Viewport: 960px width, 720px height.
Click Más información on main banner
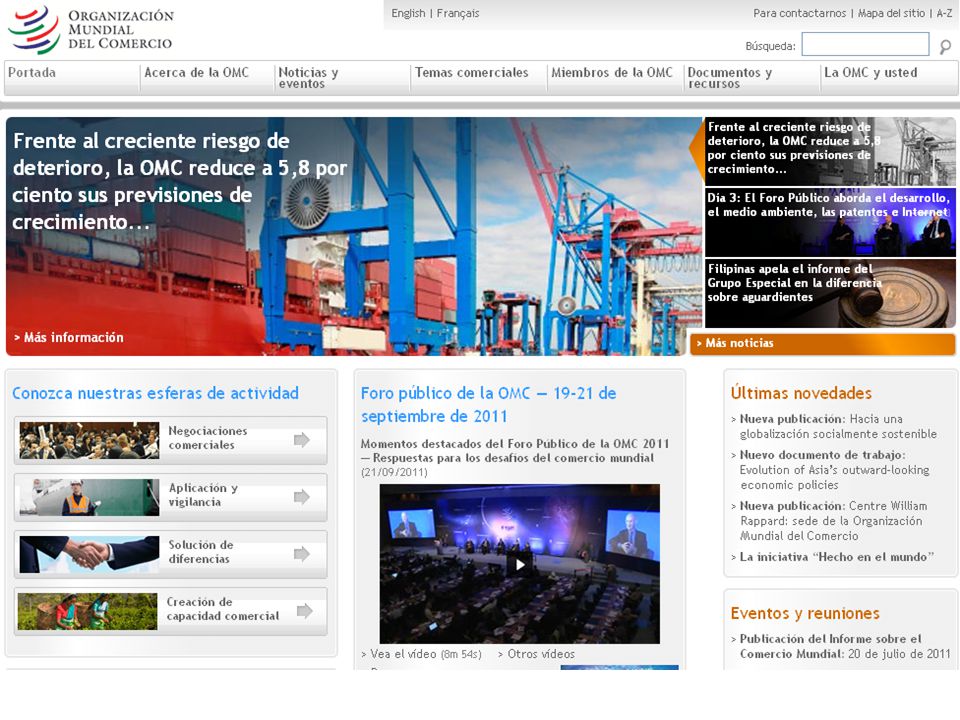click(x=69, y=337)
